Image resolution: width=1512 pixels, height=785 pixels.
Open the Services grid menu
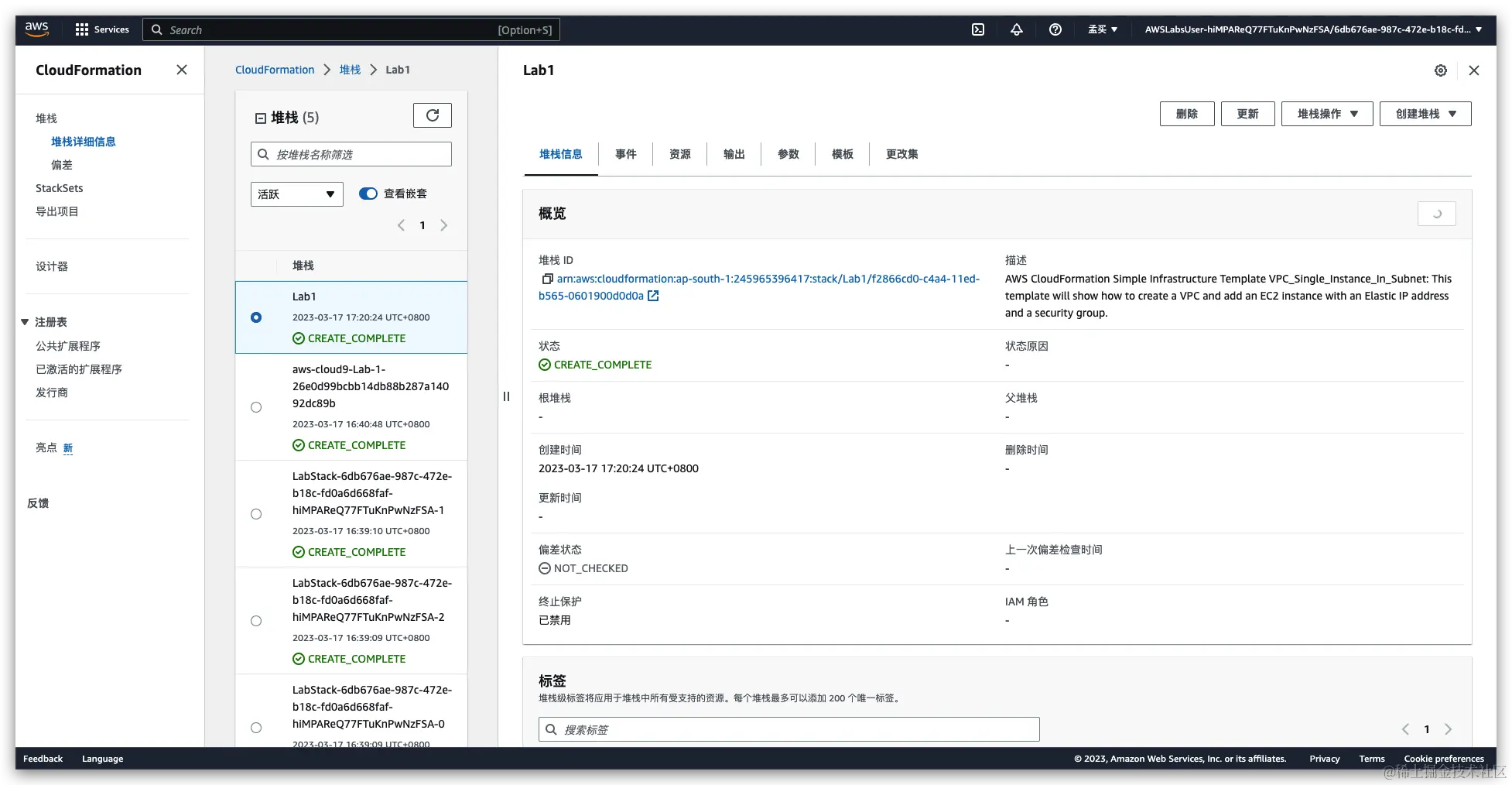point(102,29)
